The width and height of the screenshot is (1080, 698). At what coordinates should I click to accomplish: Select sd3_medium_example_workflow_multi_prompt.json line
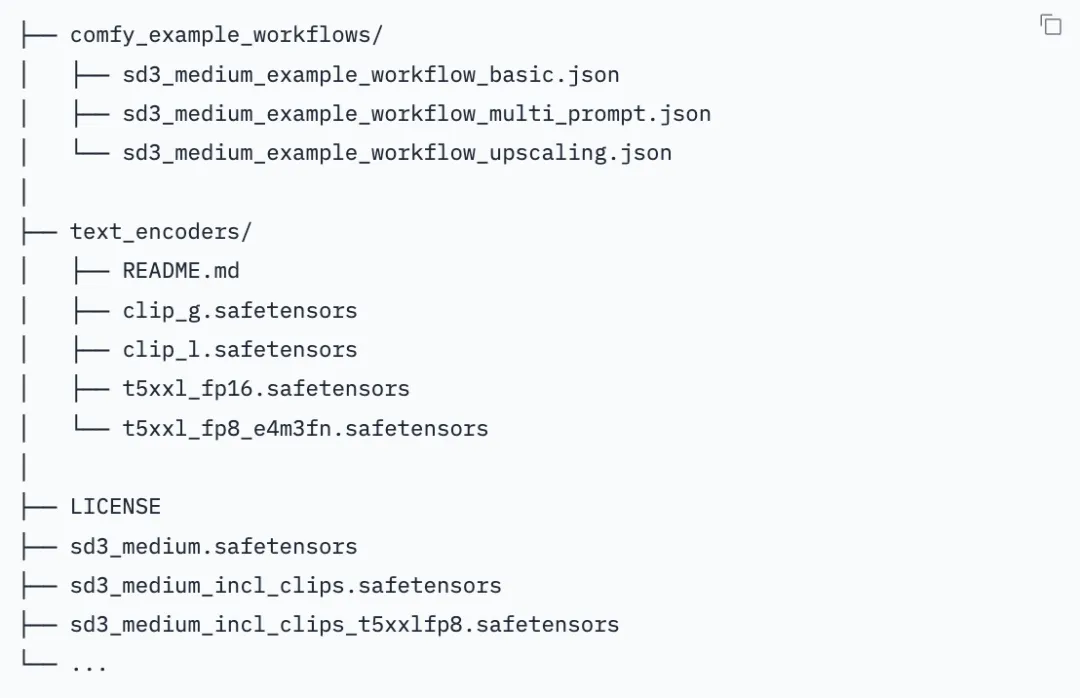pyautogui.click(x=417, y=114)
